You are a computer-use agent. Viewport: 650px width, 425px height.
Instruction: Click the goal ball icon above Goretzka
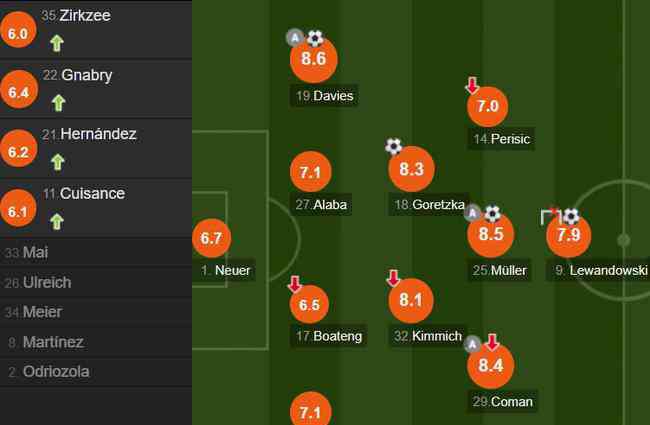(393, 146)
